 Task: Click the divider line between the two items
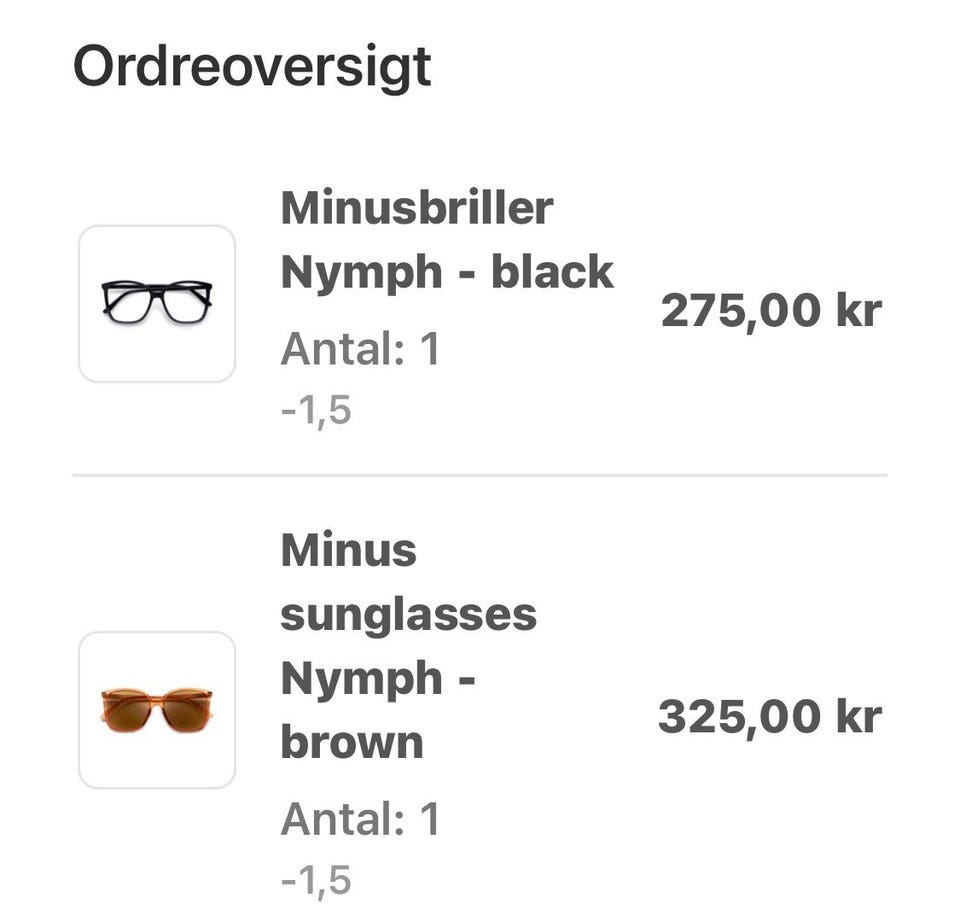tap(480, 476)
